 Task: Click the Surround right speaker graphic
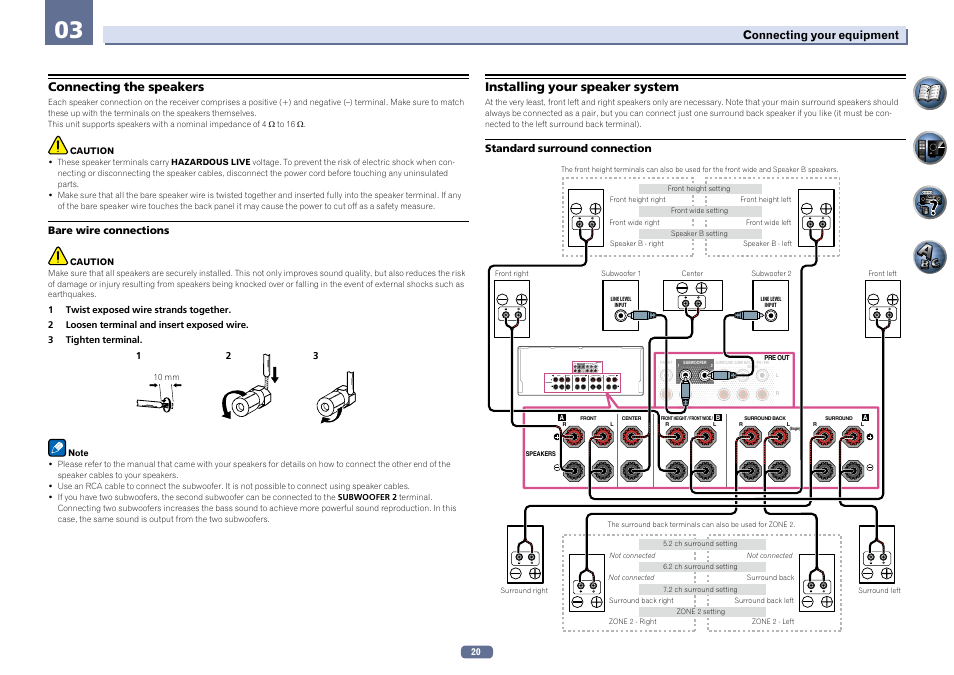pos(525,554)
